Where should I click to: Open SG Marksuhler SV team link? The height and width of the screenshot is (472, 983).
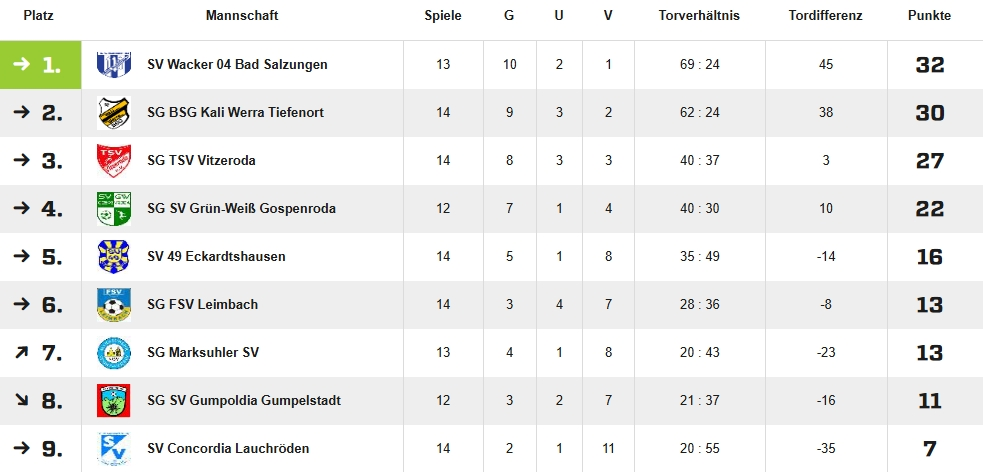[203, 352]
